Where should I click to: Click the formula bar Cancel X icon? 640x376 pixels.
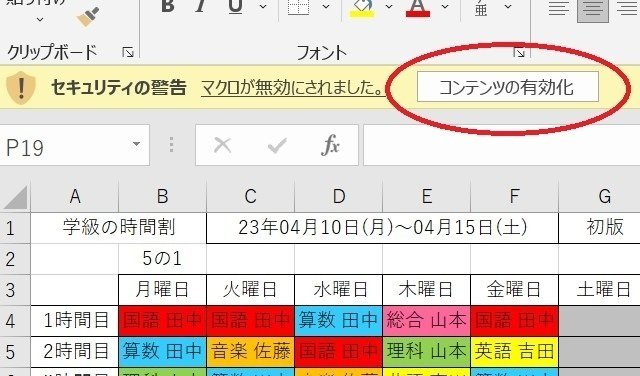click(x=222, y=145)
